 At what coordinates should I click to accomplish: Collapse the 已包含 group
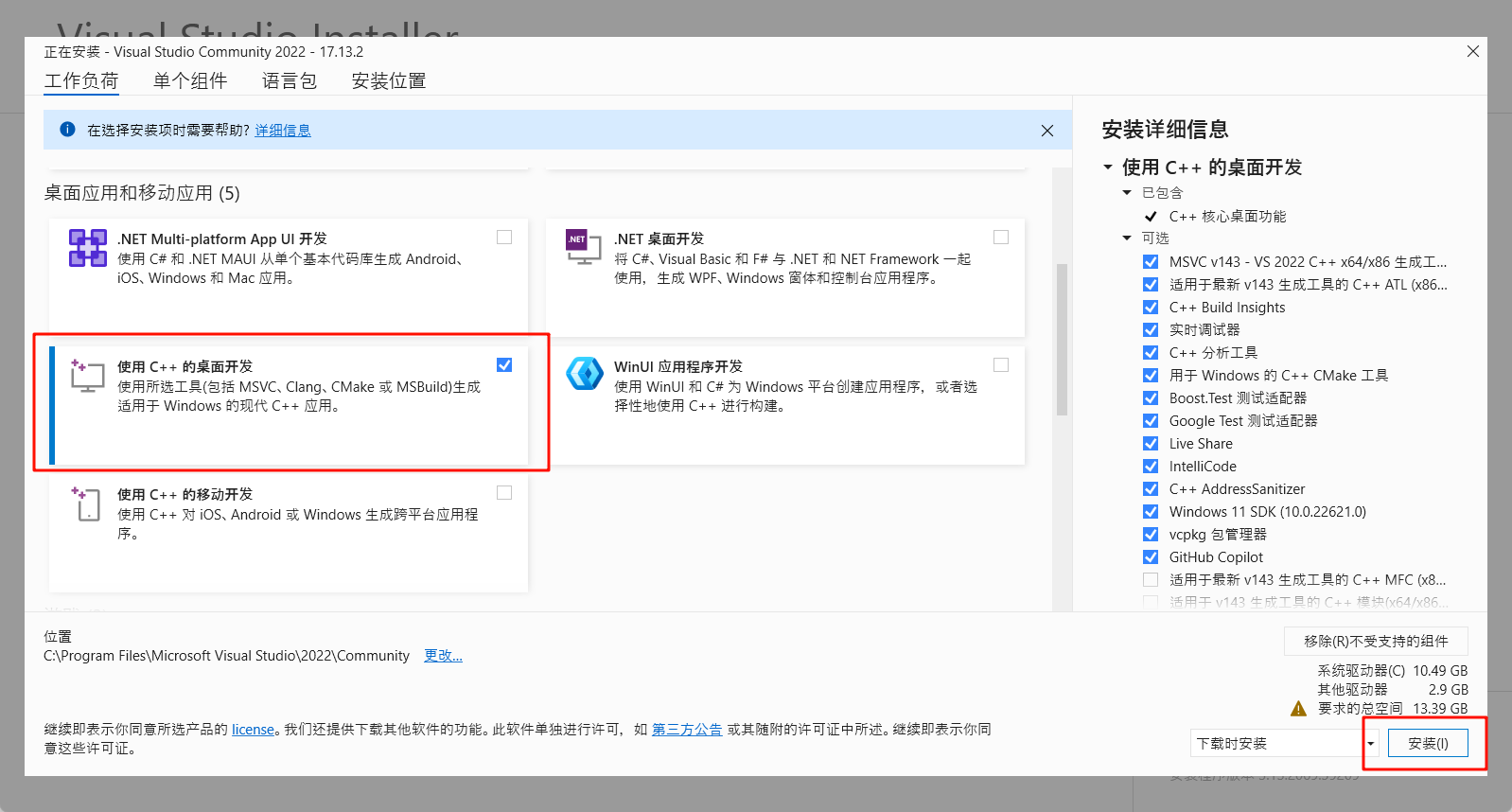[x=1127, y=193]
